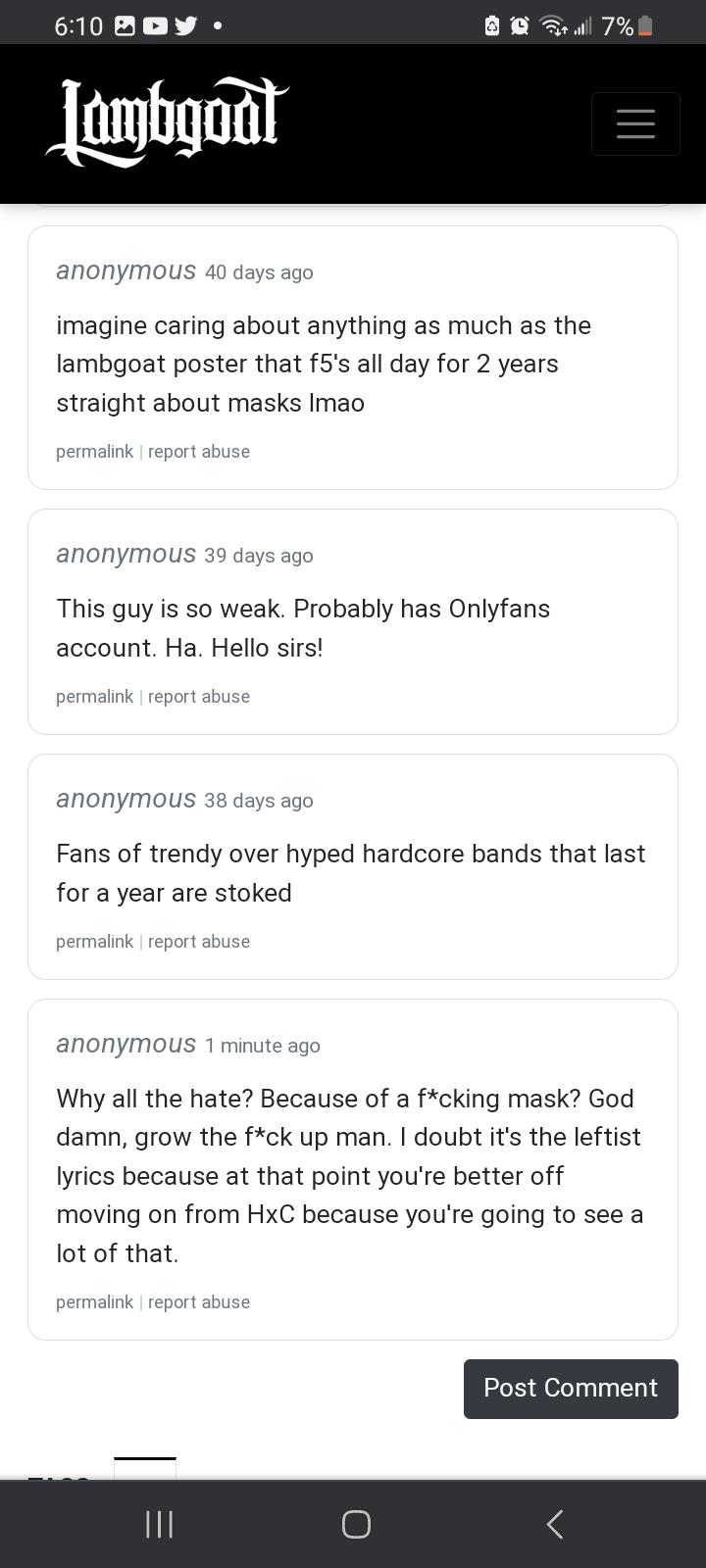
Task: Report abuse on the trendy hardcore bands comment
Action: click(199, 942)
